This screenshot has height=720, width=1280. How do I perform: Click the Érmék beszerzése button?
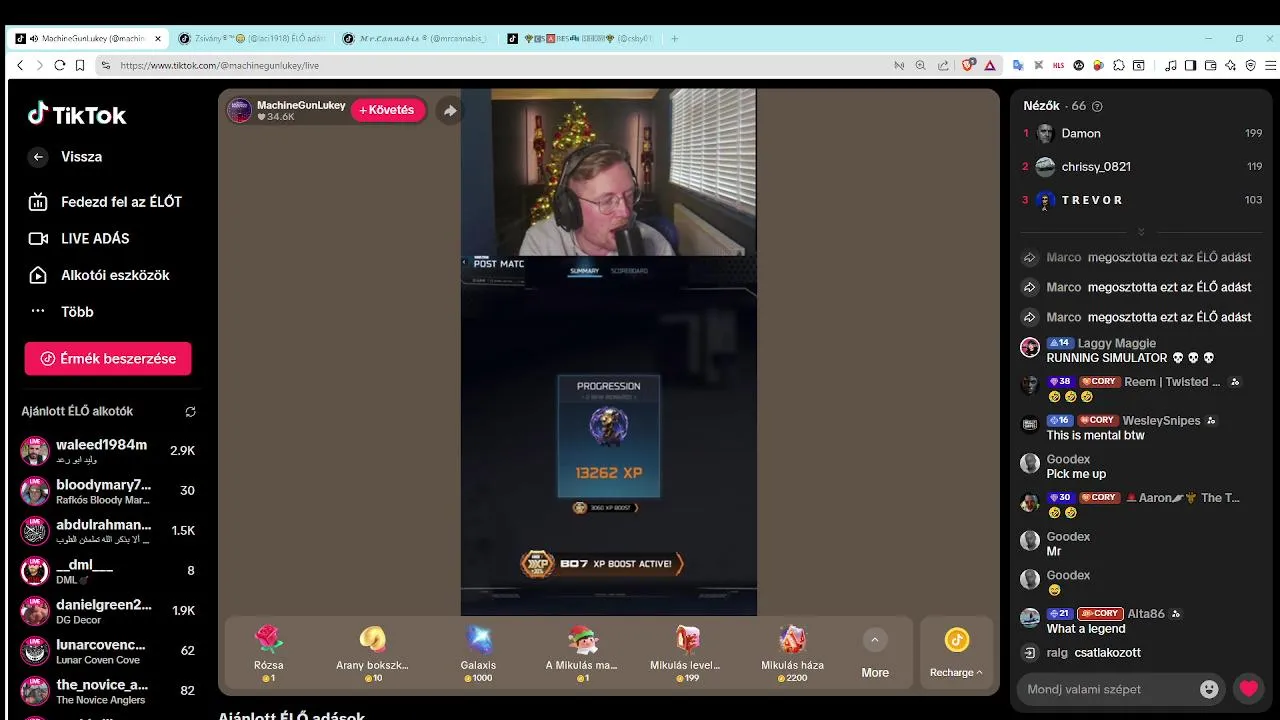click(108, 358)
